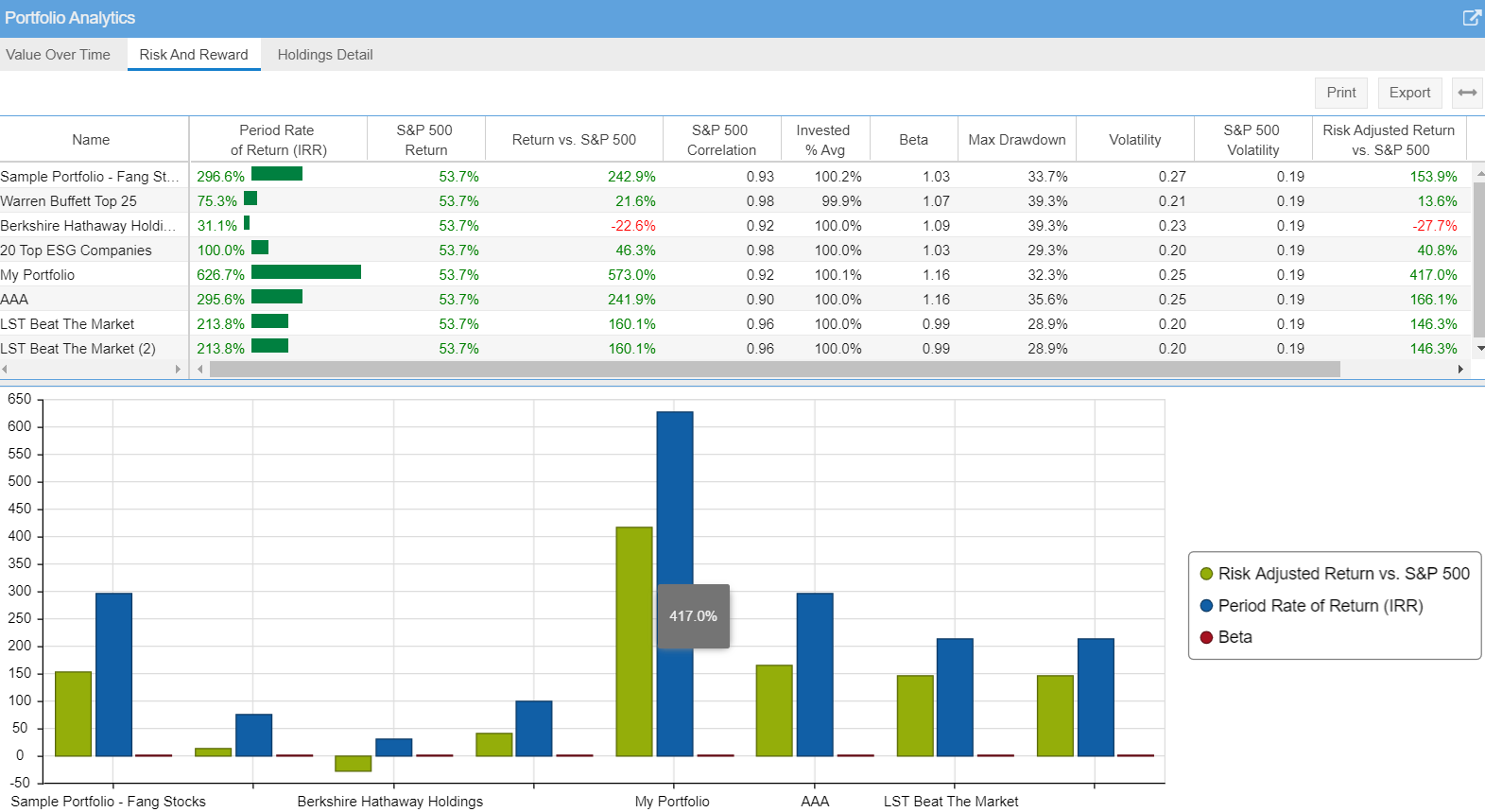Click the table horizontal scrollbar thumb
The height and width of the screenshot is (812, 1485).
coord(775,370)
